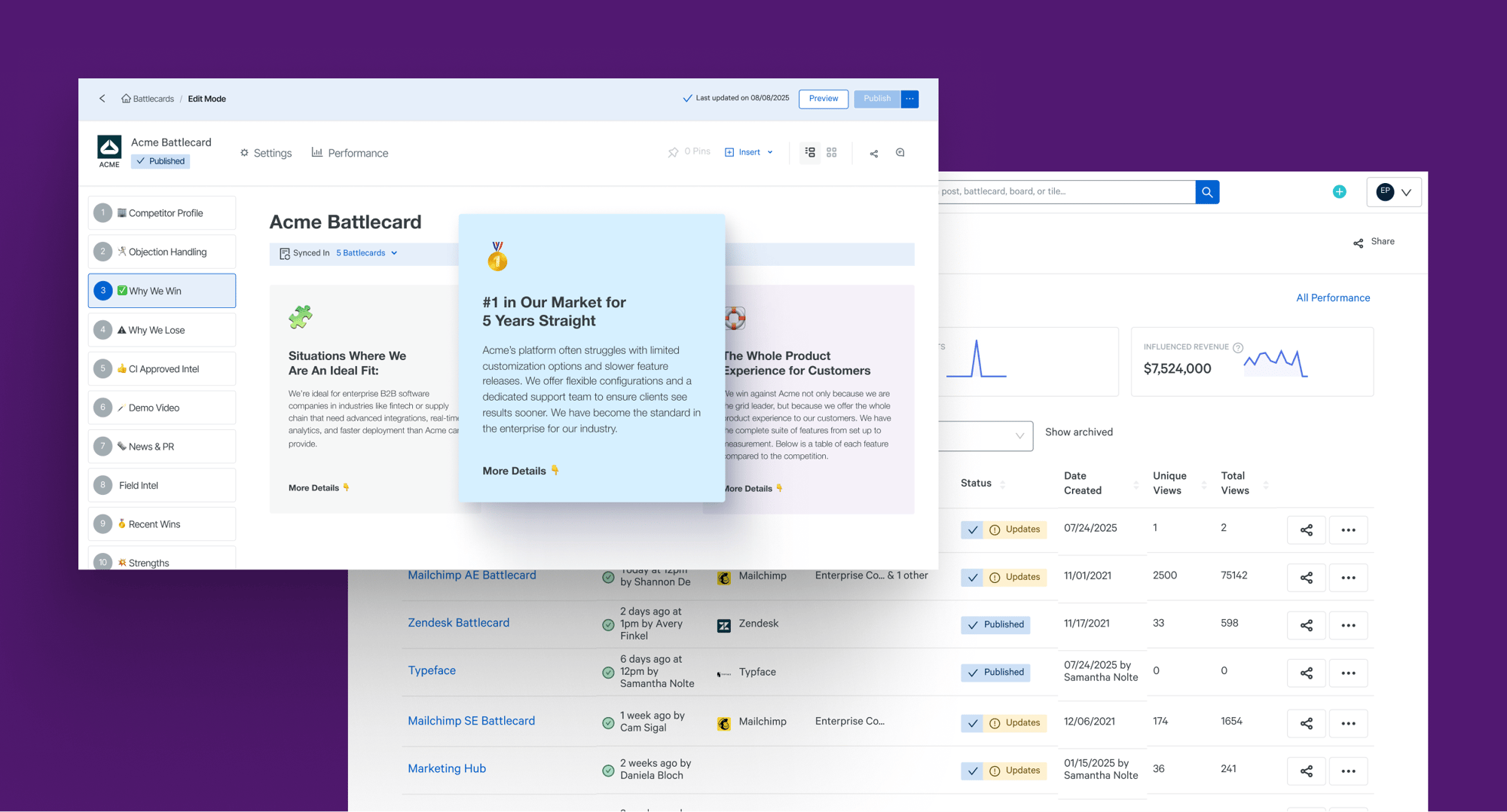
Task: Toggle status check on Mailchimp SE row
Action: click(973, 723)
